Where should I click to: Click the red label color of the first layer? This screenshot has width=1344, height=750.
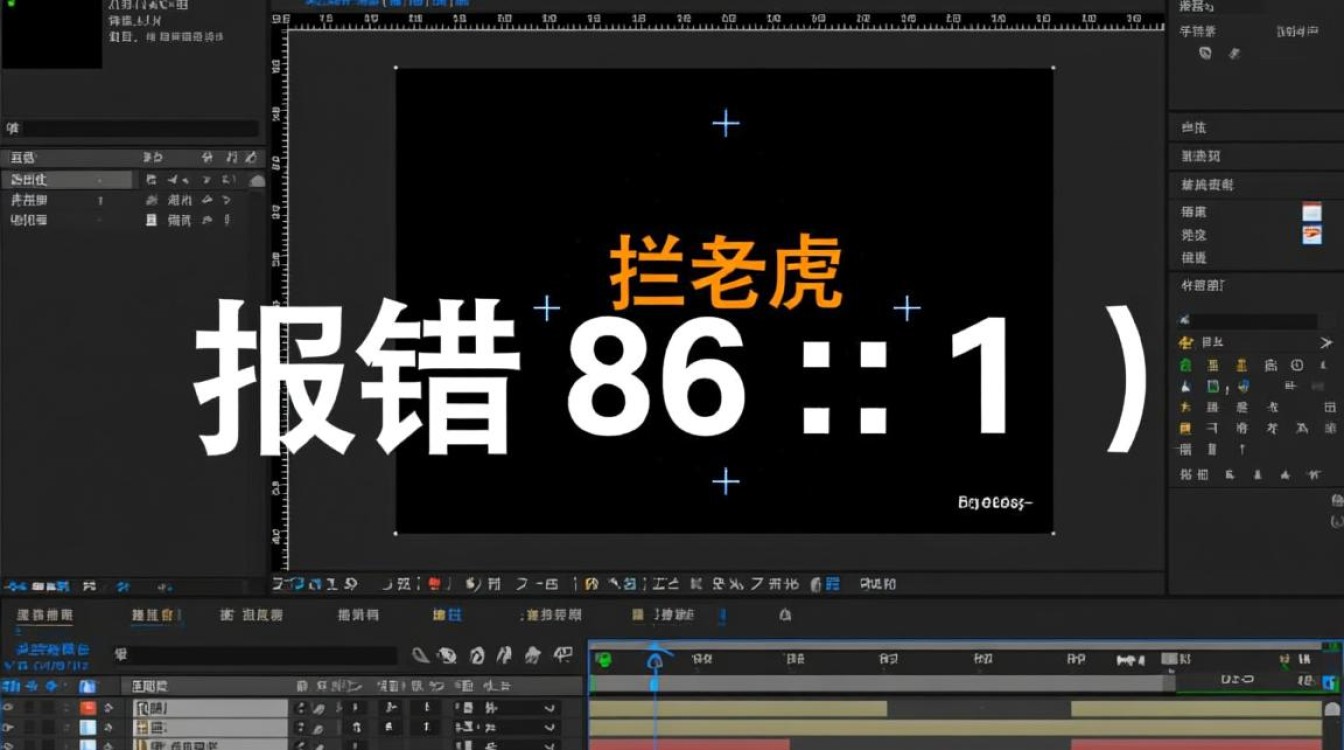87,708
